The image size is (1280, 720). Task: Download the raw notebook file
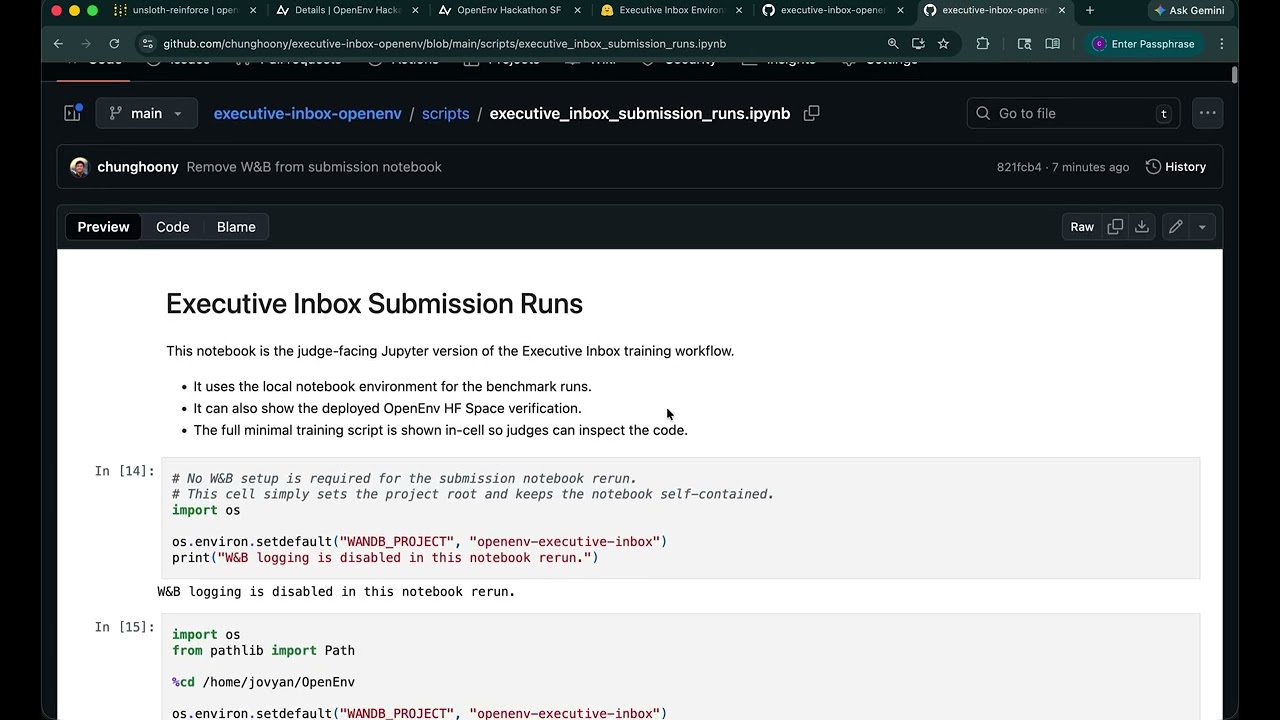point(1141,227)
